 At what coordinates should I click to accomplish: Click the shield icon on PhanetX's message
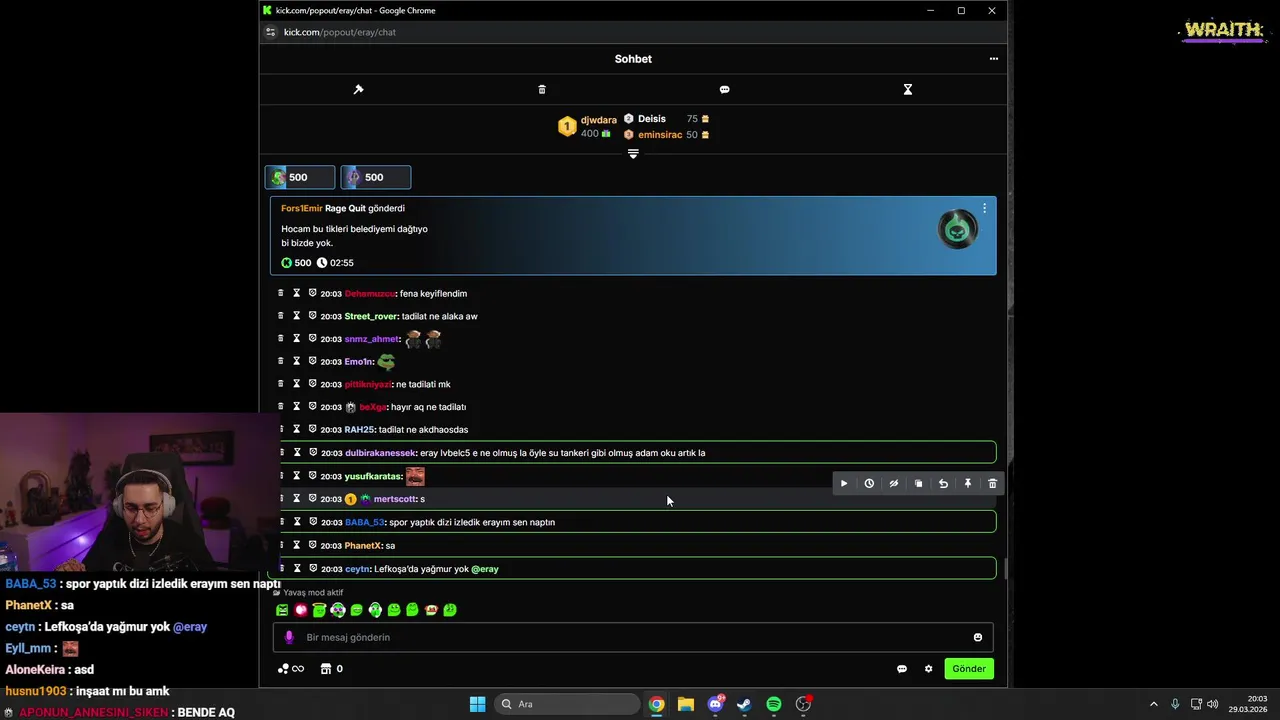(312, 545)
